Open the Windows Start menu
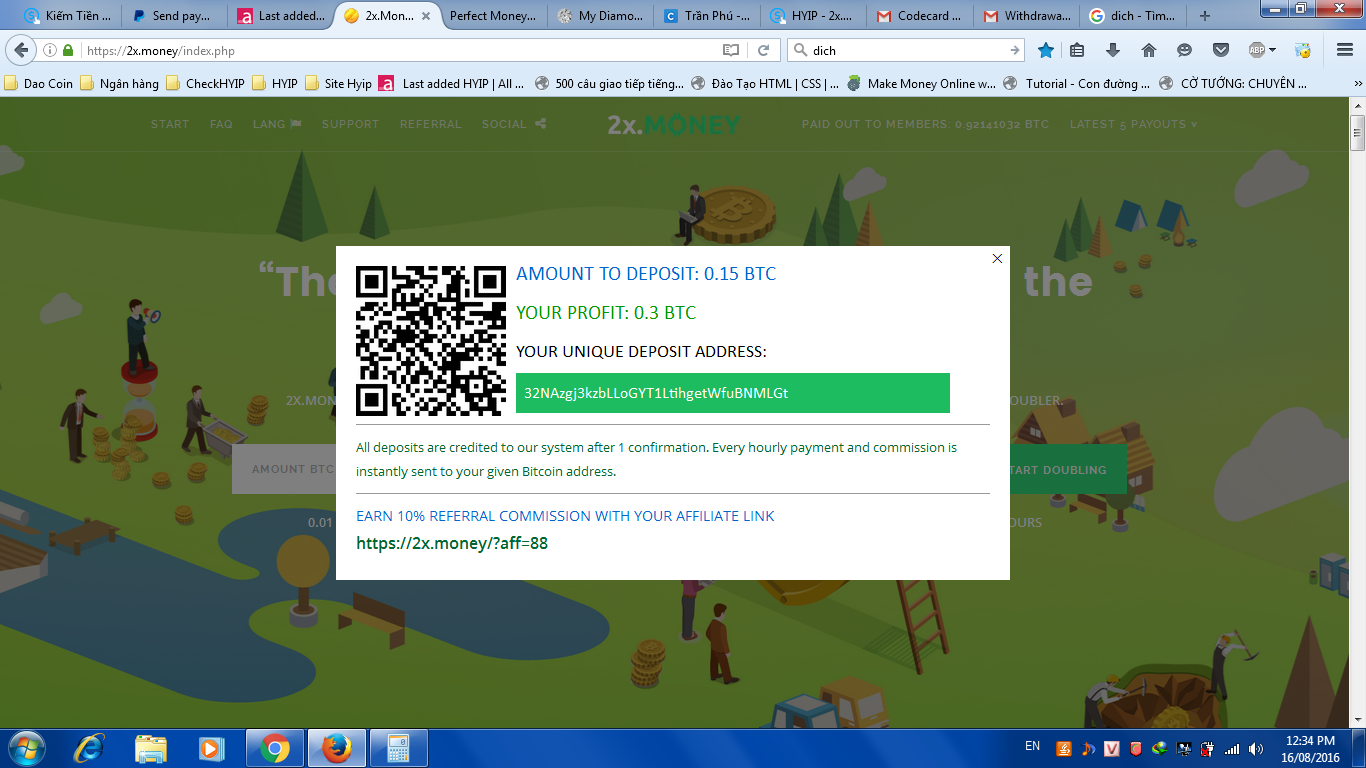1366x768 pixels. (x=25, y=748)
